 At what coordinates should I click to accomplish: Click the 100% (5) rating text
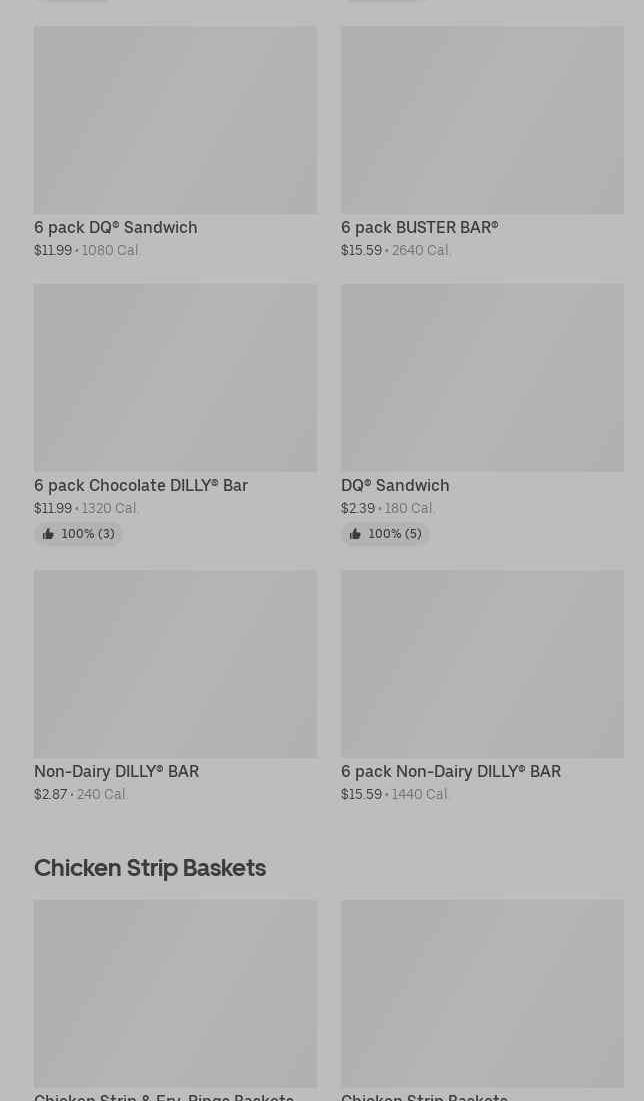tap(395, 534)
